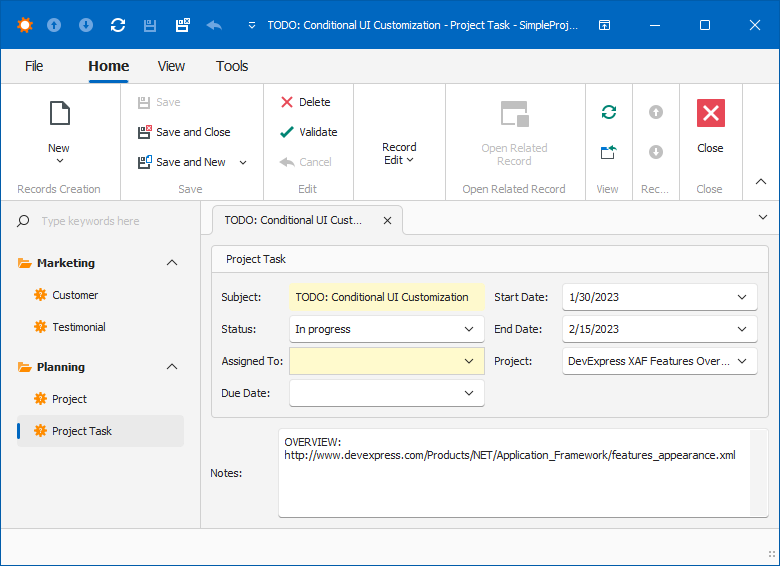Open the Project lookup dropdown

point(742,361)
